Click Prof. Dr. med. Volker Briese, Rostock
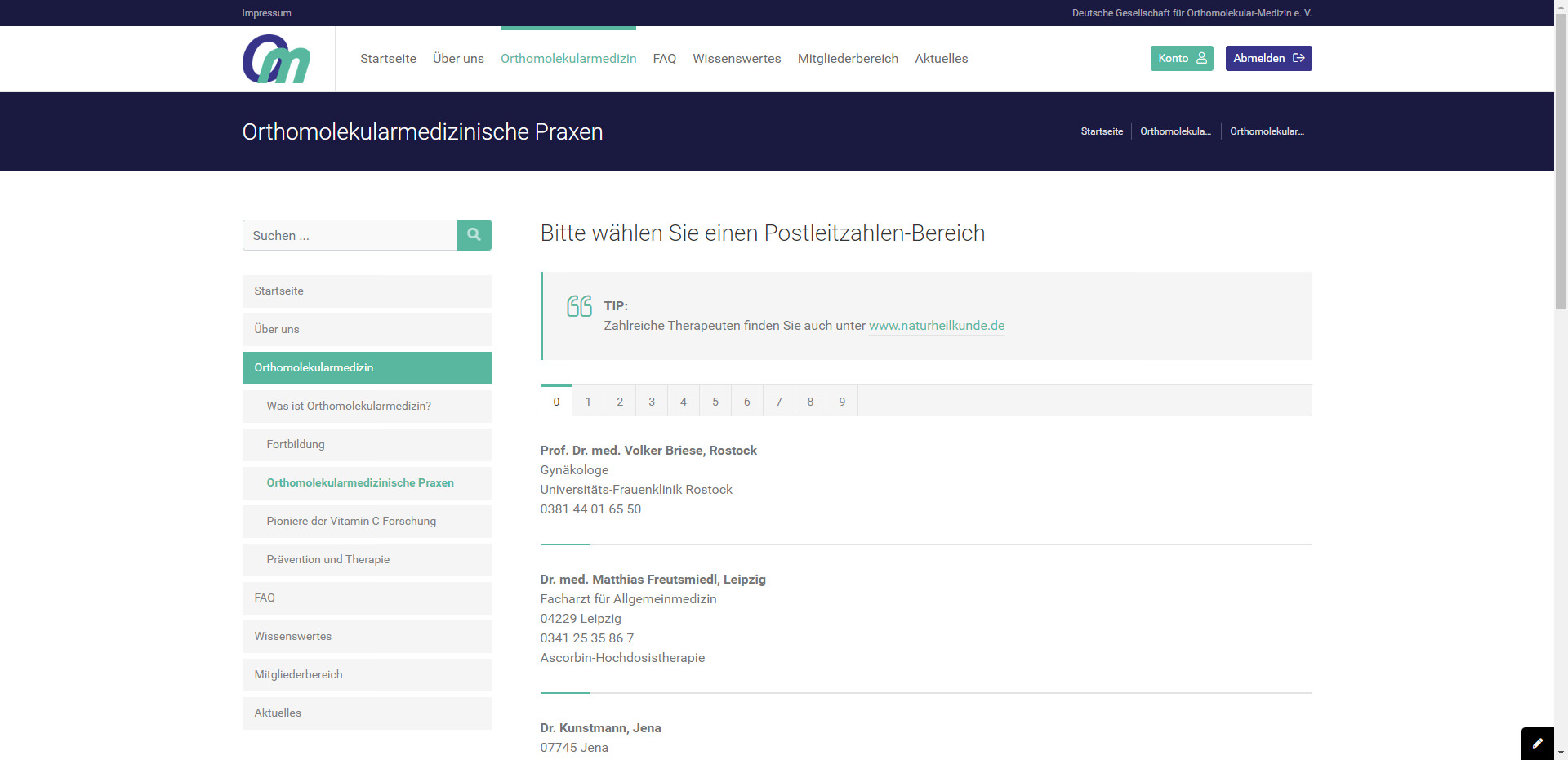Image resolution: width=1568 pixels, height=760 pixels. coord(648,451)
